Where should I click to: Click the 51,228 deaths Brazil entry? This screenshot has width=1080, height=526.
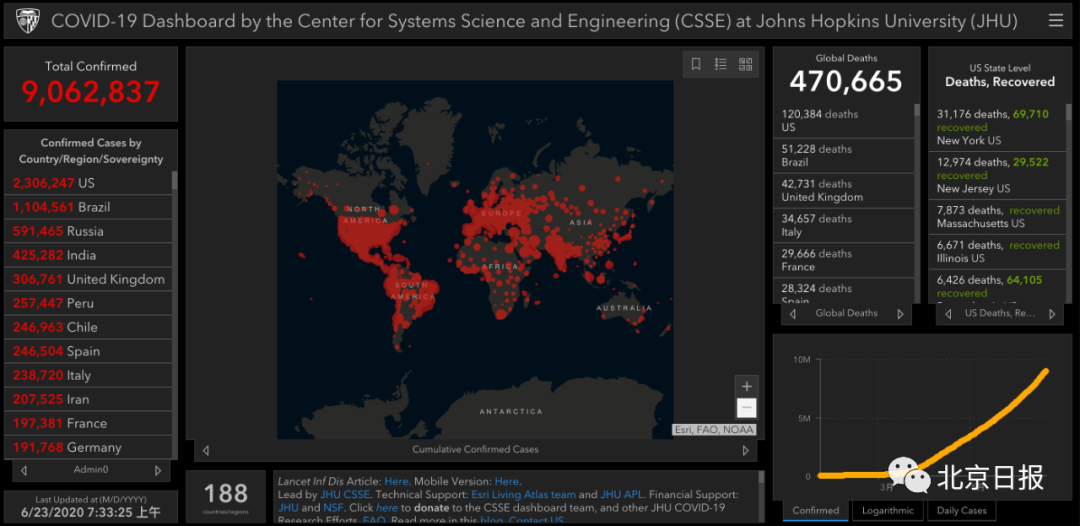click(844, 156)
